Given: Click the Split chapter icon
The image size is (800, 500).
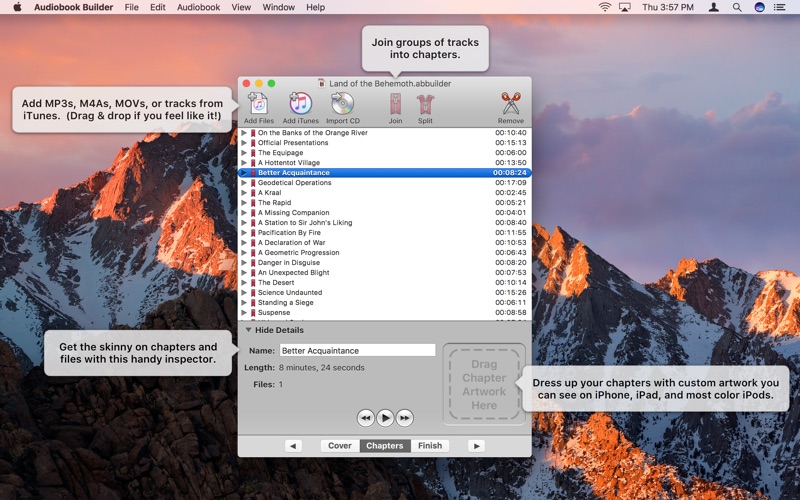Looking at the screenshot, I should click(x=425, y=104).
